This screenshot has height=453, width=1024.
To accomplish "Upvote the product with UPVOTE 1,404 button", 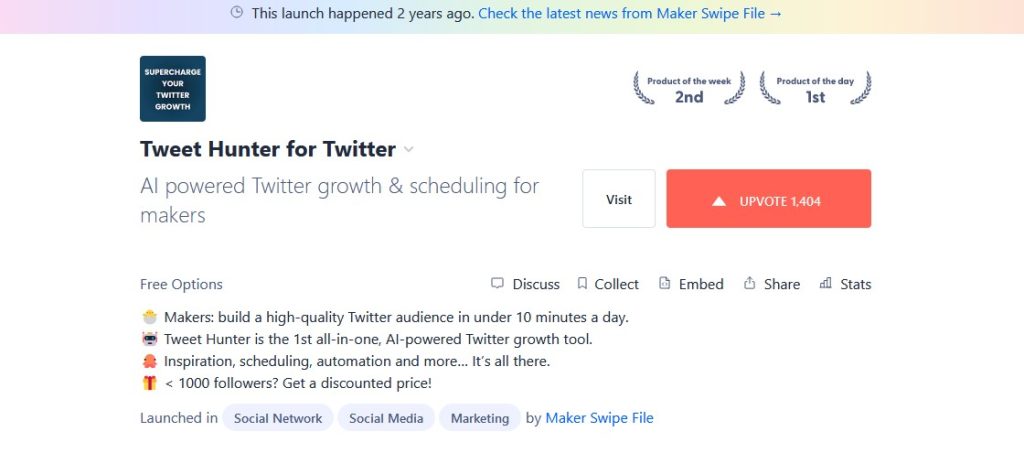I will pyautogui.click(x=769, y=198).
